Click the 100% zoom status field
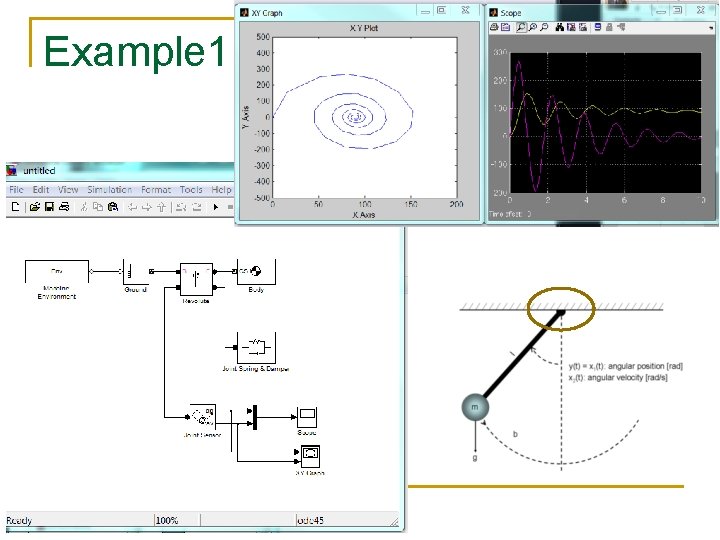Image resolution: width=720 pixels, height=540 pixels. pyautogui.click(x=167, y=520)
